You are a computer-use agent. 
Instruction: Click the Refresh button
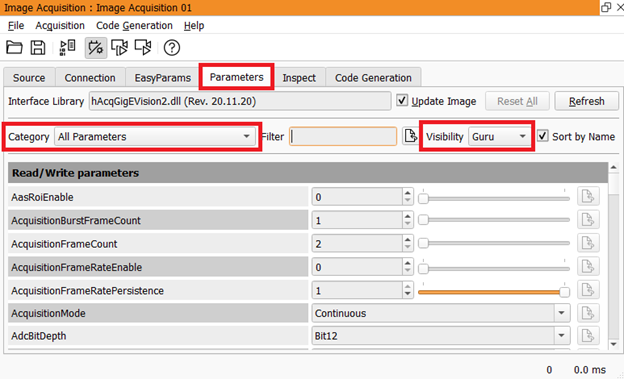(587, 101)
